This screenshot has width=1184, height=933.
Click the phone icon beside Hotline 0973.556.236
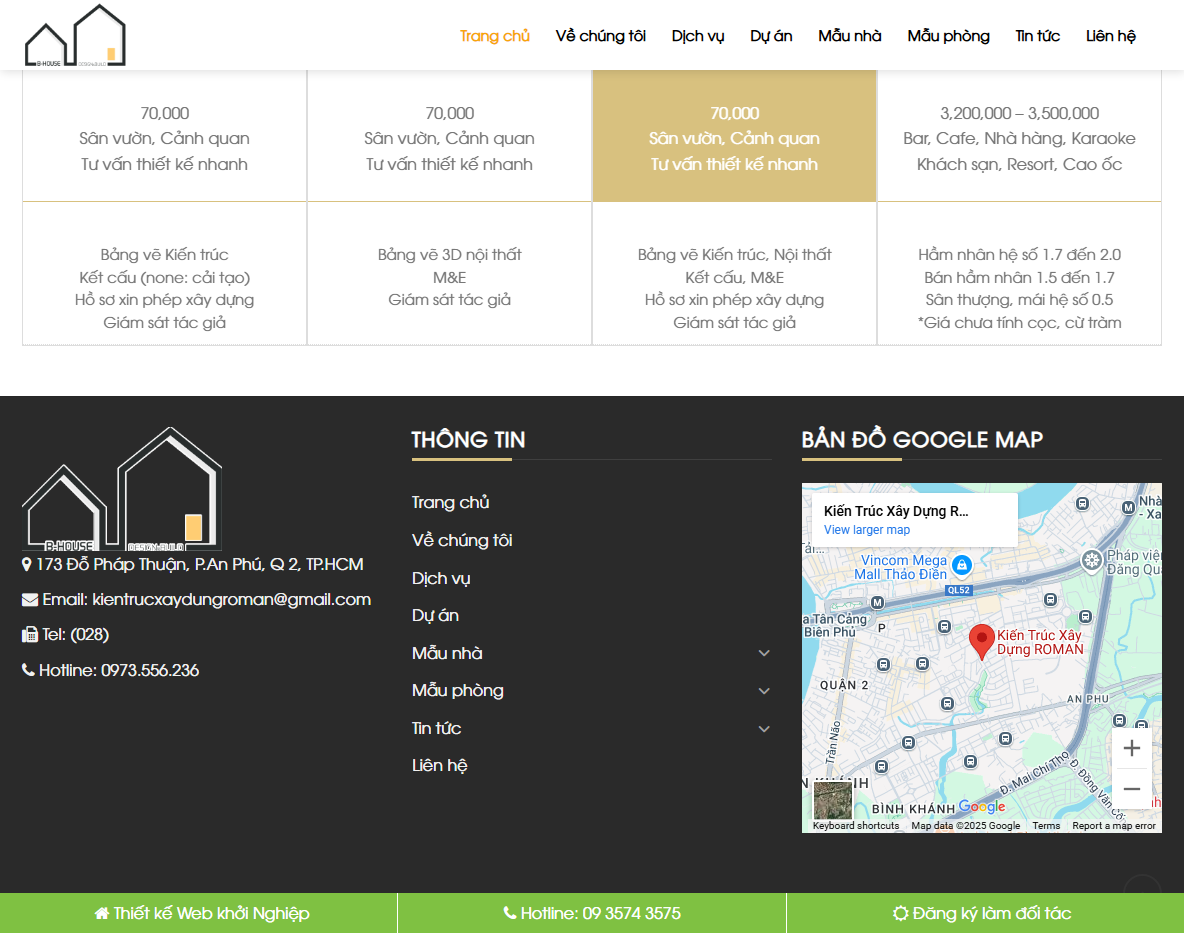[x=27, y=670]
